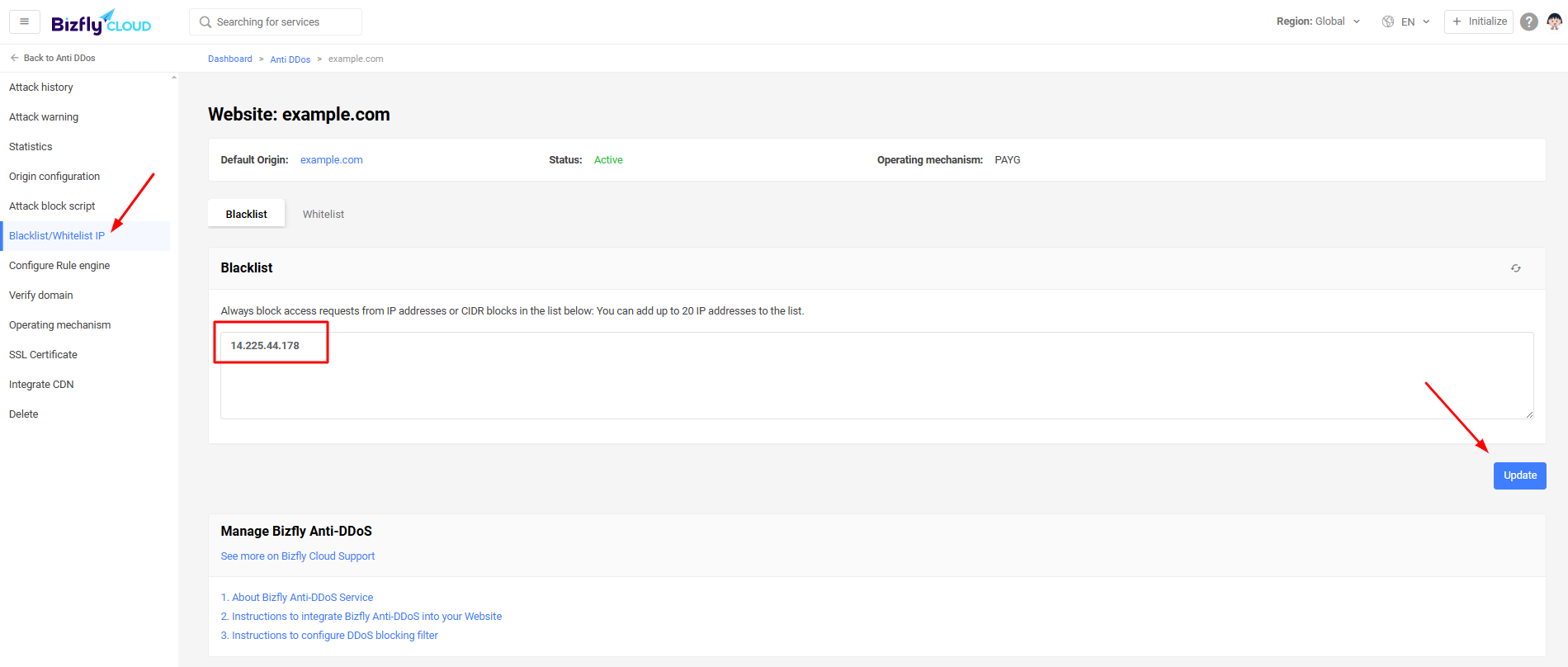
Task: Switch to the Whitelist tab
Action: [x=324, y=214]
